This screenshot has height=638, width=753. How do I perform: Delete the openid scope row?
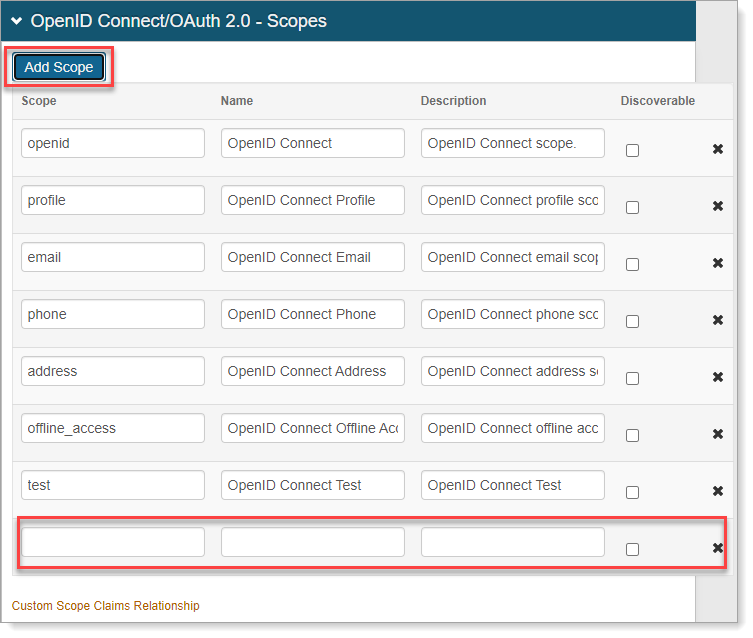pos(717,150)
